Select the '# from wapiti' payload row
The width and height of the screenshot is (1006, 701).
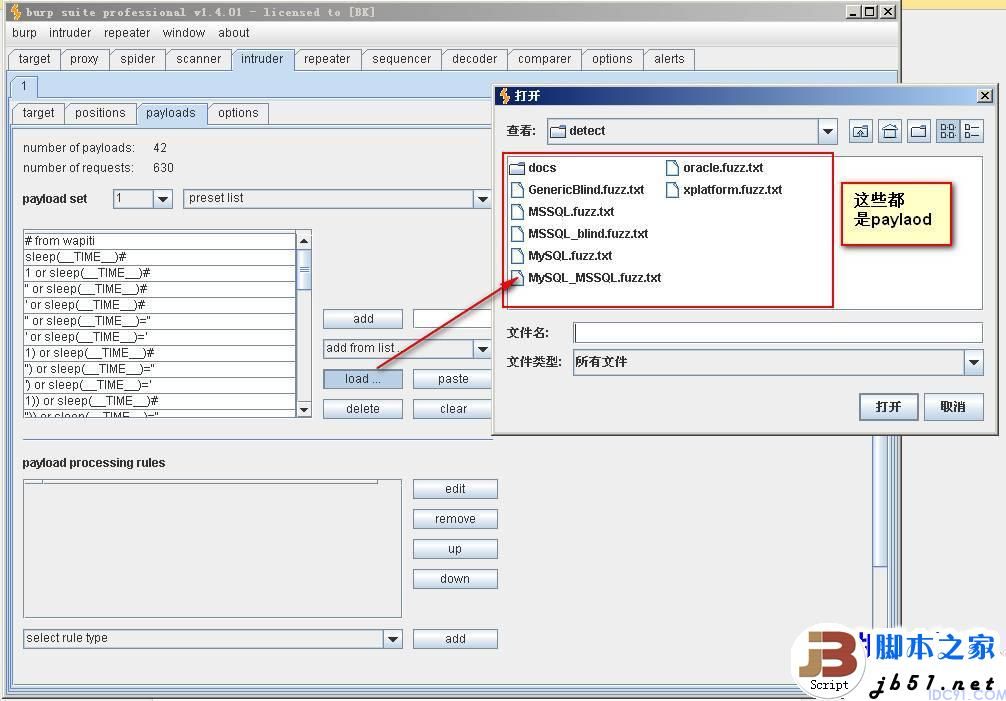pos(159,241)
